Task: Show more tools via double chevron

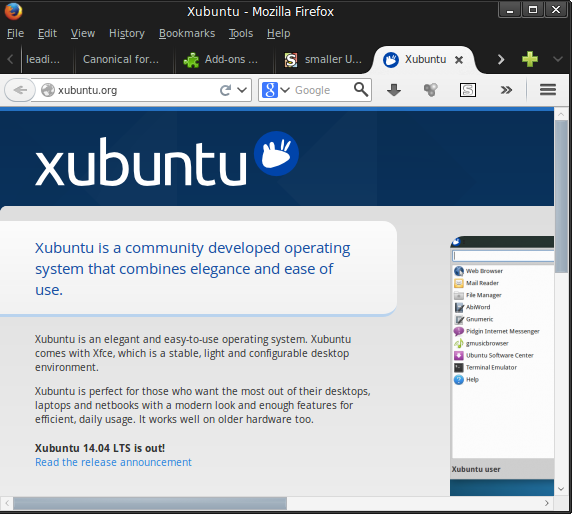Action: click(x=506, y=90)
